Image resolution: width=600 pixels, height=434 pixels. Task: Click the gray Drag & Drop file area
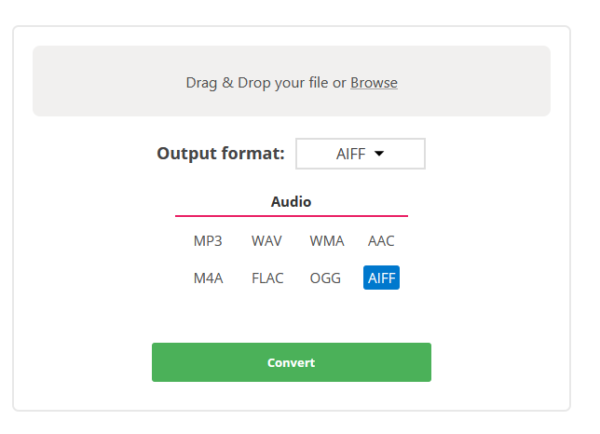click(x=292, y=81)
